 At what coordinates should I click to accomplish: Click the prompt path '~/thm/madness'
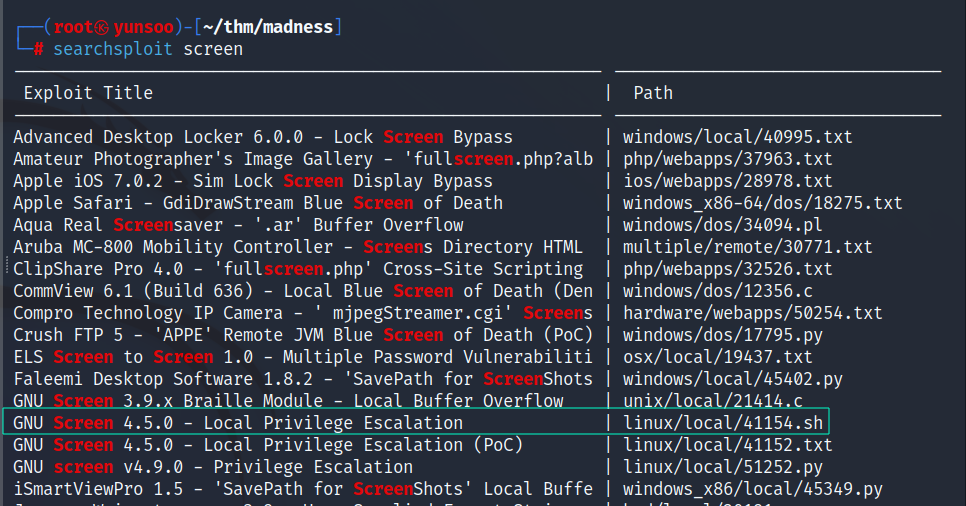pyautogui.click(x=268, y=27)
